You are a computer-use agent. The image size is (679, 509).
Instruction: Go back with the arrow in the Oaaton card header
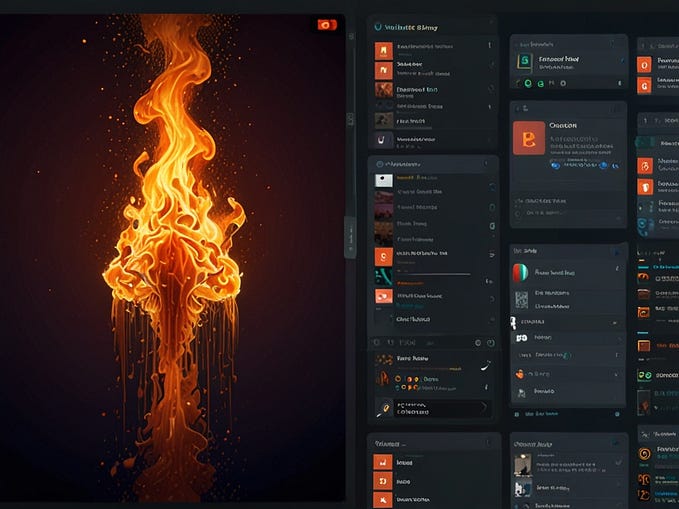point(518,109)
